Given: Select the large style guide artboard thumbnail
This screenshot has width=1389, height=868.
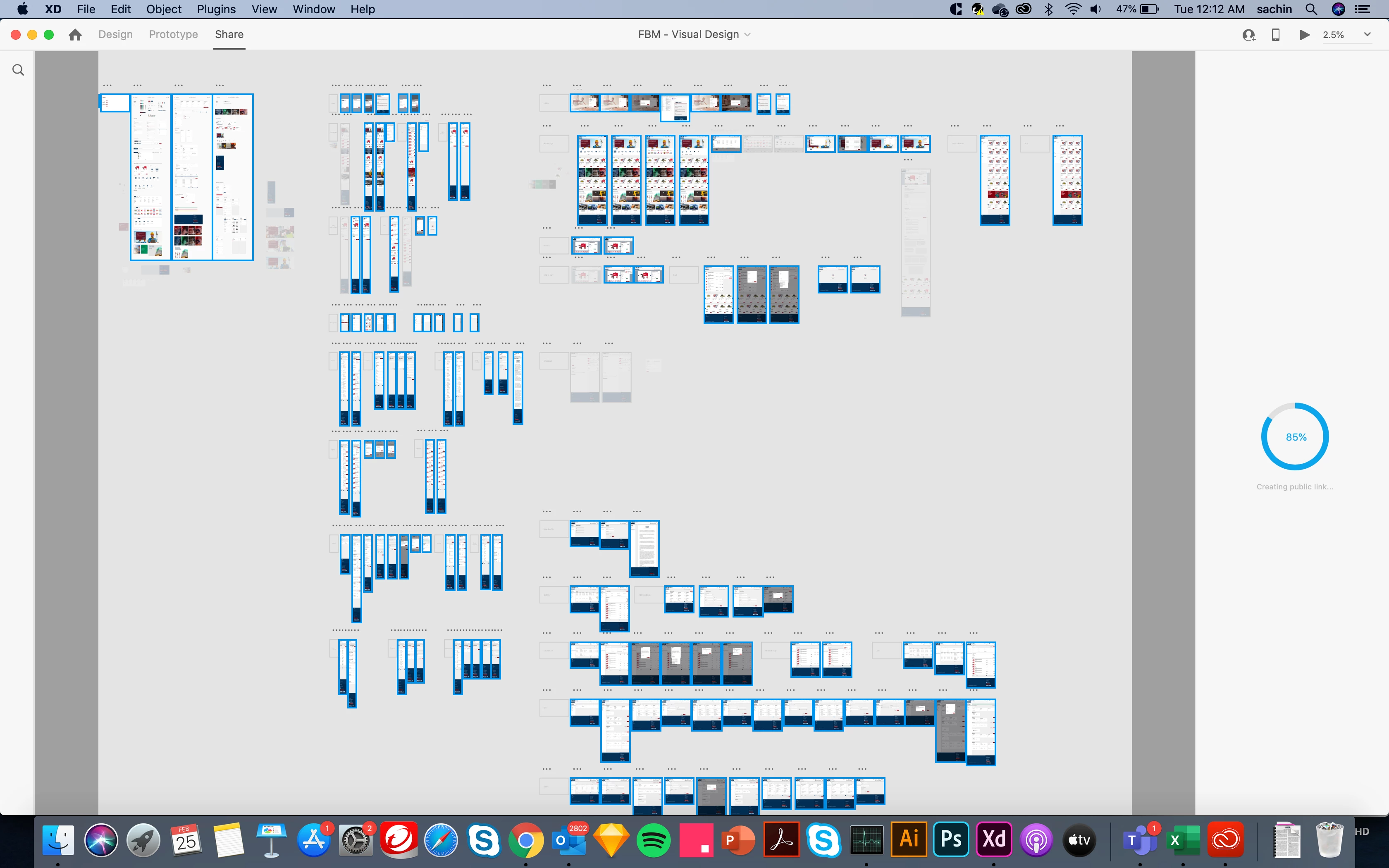Looking at the screenshot, I should tap(151, 177).
